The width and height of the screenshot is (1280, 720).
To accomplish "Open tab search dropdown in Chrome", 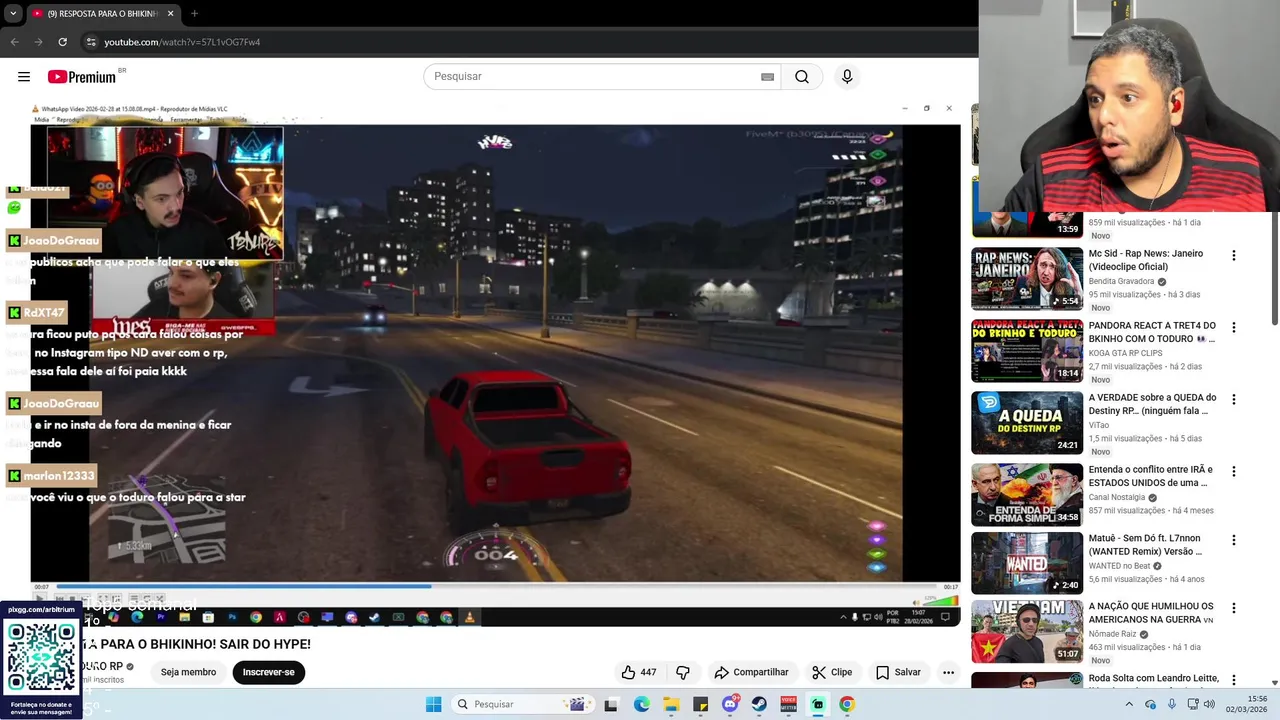I will click(x=13, y=14).
